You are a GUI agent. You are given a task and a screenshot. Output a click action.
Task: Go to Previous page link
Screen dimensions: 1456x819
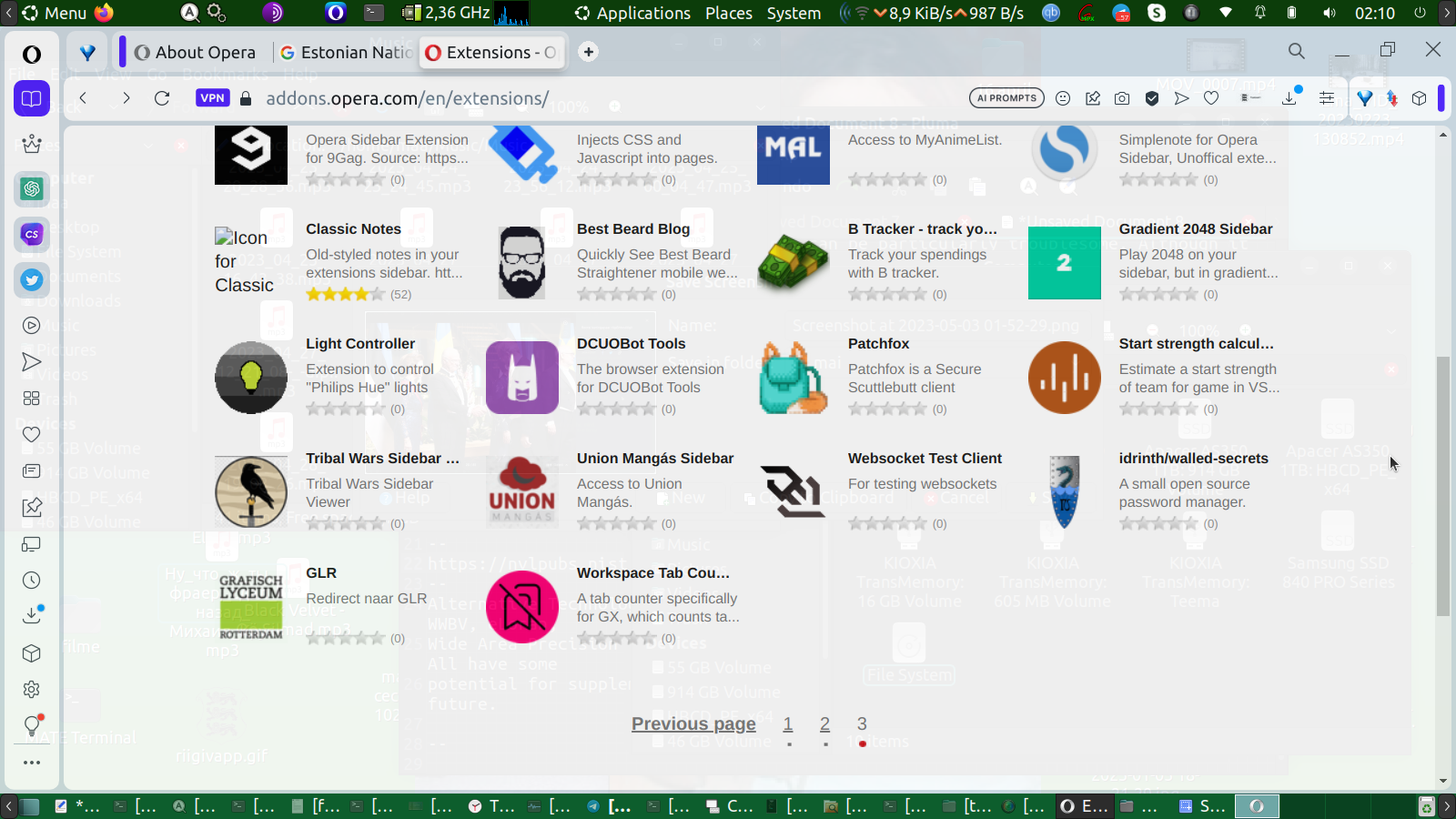point(693,723)
